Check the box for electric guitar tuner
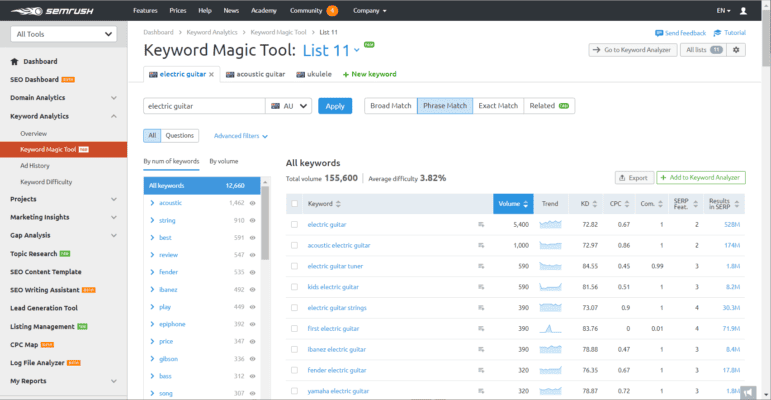The image size is (771, 400). click(x=294, y=266)
